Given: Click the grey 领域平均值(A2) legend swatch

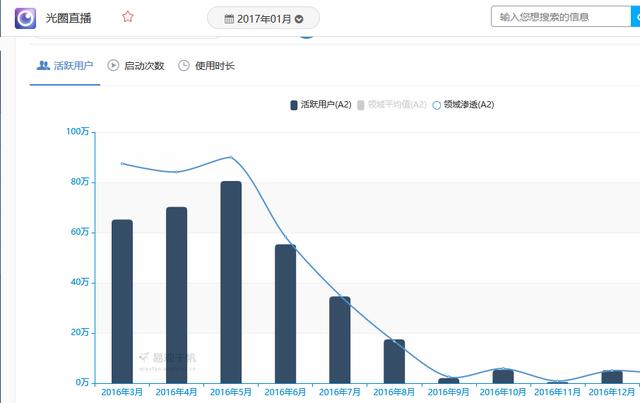Looking at the screenshot, I should coord(361,105).
